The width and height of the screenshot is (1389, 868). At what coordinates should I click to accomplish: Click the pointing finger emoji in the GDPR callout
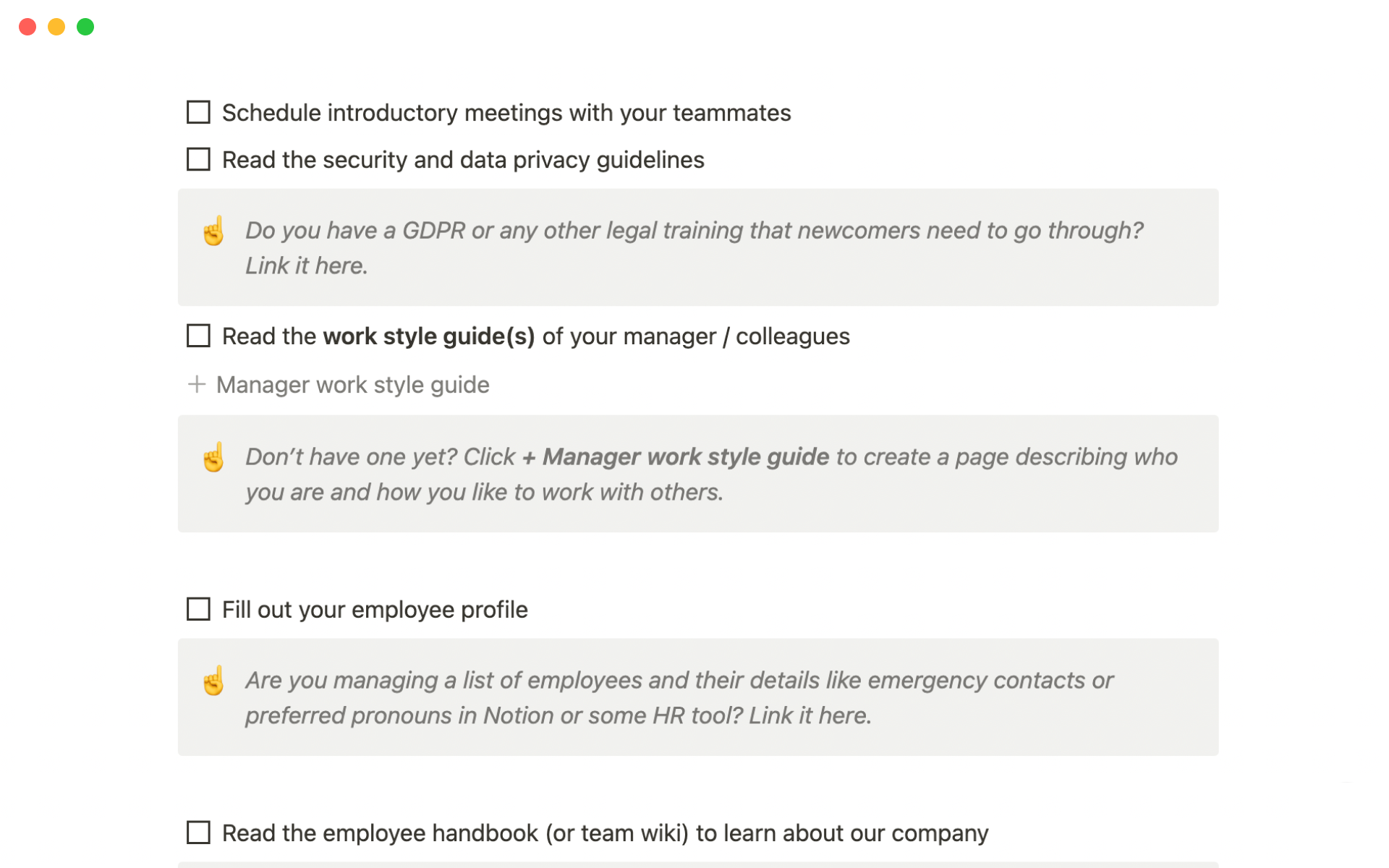tap(213, 231)
